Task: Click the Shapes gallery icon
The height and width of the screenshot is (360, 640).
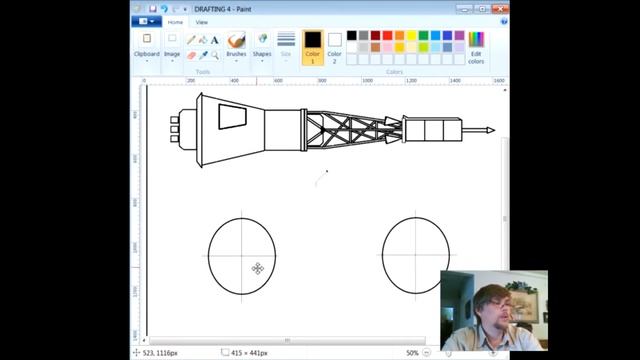Action: [262, 39]
